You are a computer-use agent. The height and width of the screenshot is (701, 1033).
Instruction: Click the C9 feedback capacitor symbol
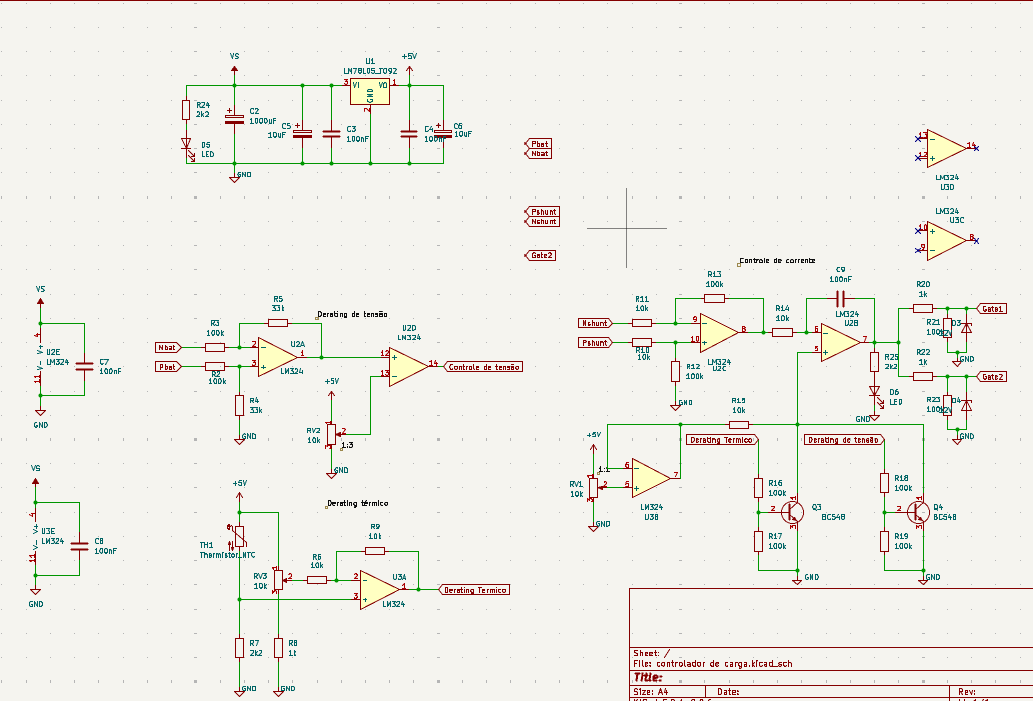pos(840,299)
